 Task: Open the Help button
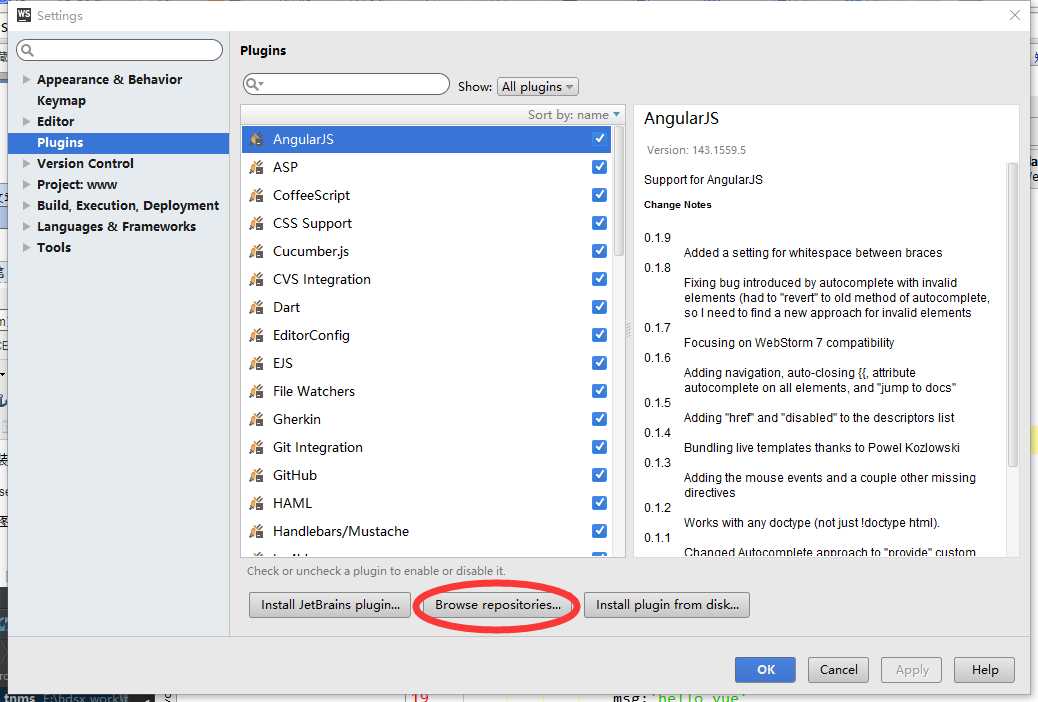point(984,670)
